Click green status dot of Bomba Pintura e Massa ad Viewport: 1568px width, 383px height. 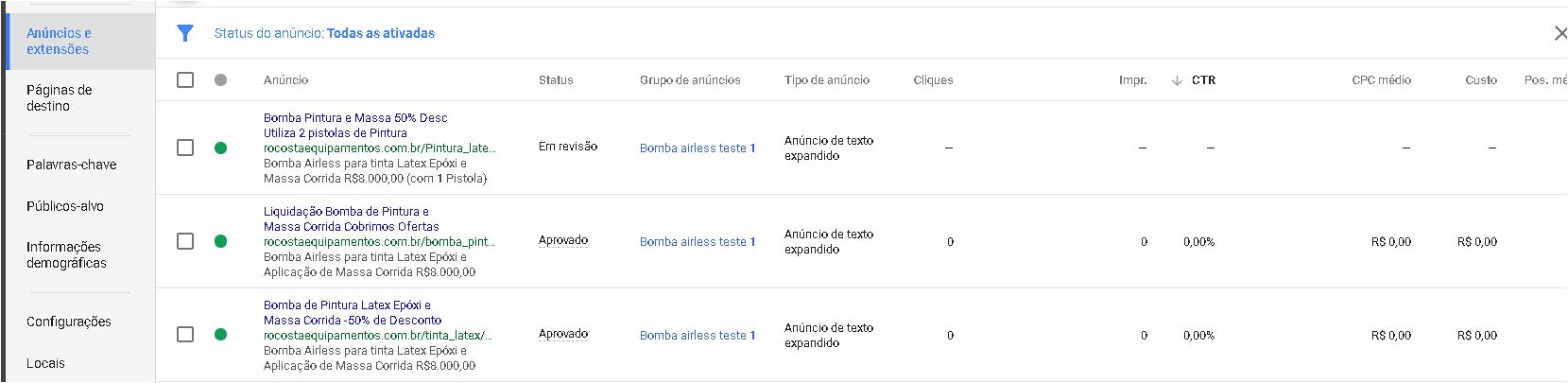tap(220, 148)
